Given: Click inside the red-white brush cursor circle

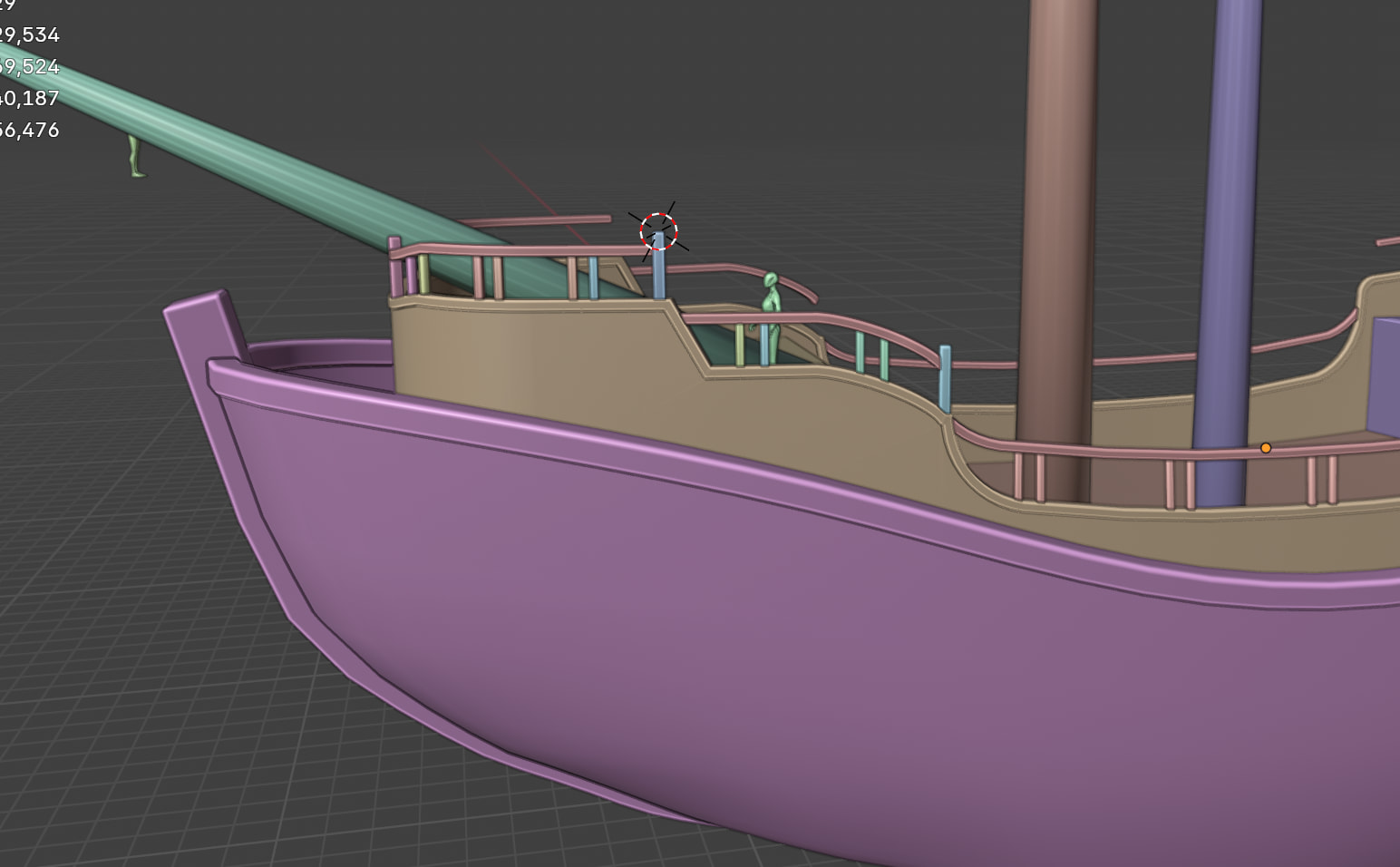Looking at the screenshot, I should tap(658, 231).
